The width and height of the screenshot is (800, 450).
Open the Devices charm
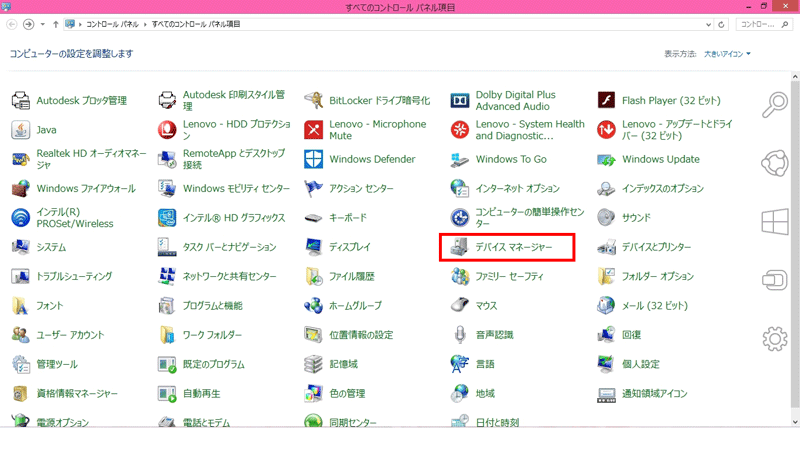774,280
